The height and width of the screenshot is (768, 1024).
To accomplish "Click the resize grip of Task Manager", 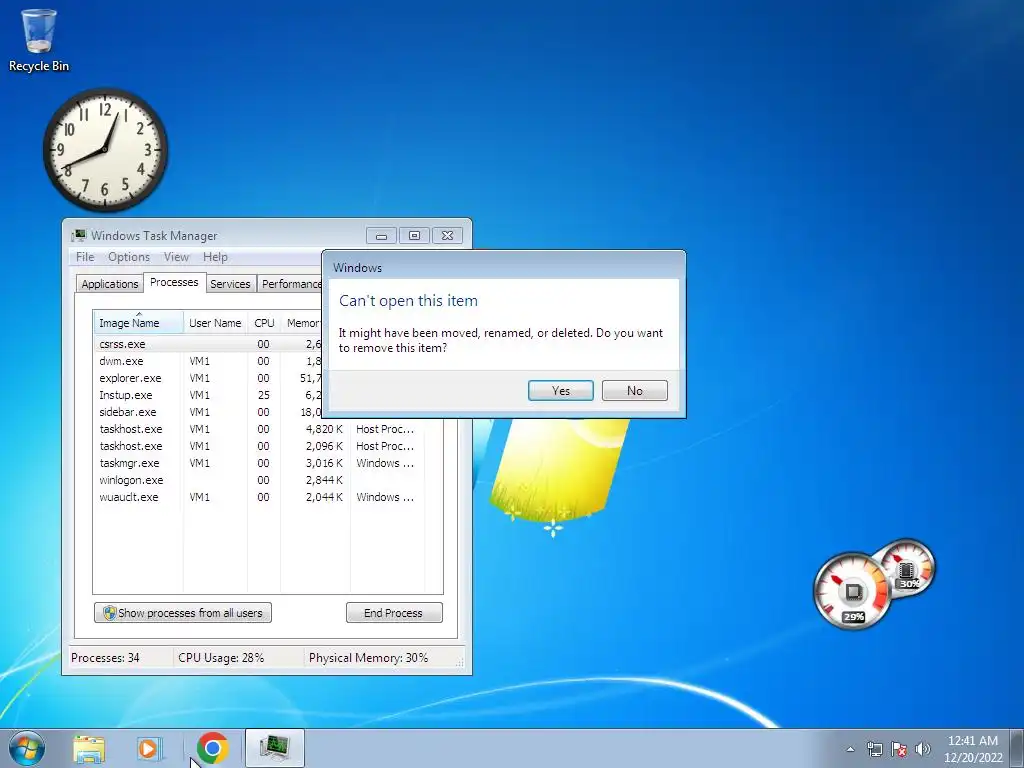I will click(x=460, y=662).
